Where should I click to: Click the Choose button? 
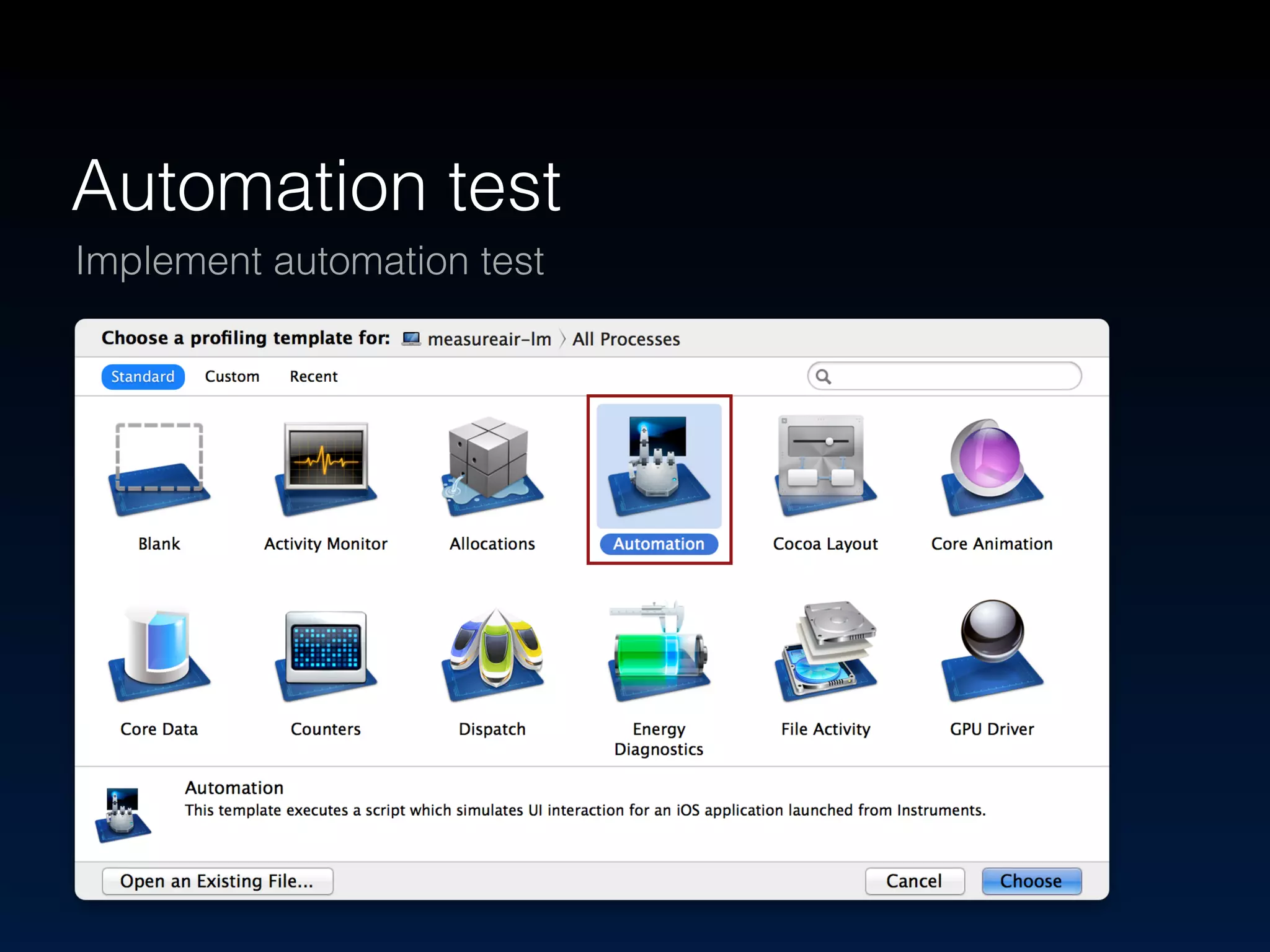1031,881
